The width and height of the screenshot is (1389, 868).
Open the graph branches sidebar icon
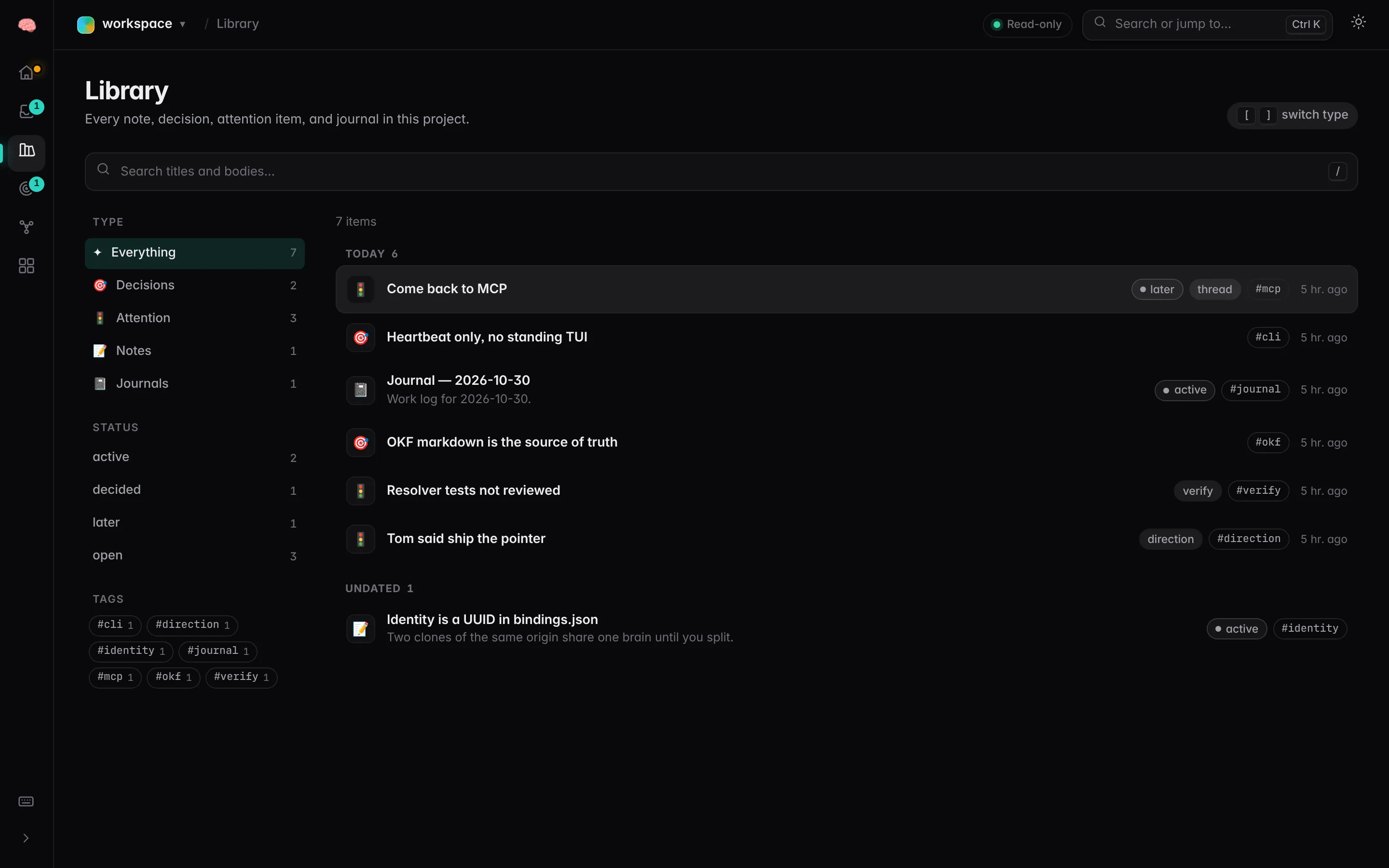[27, 227]
